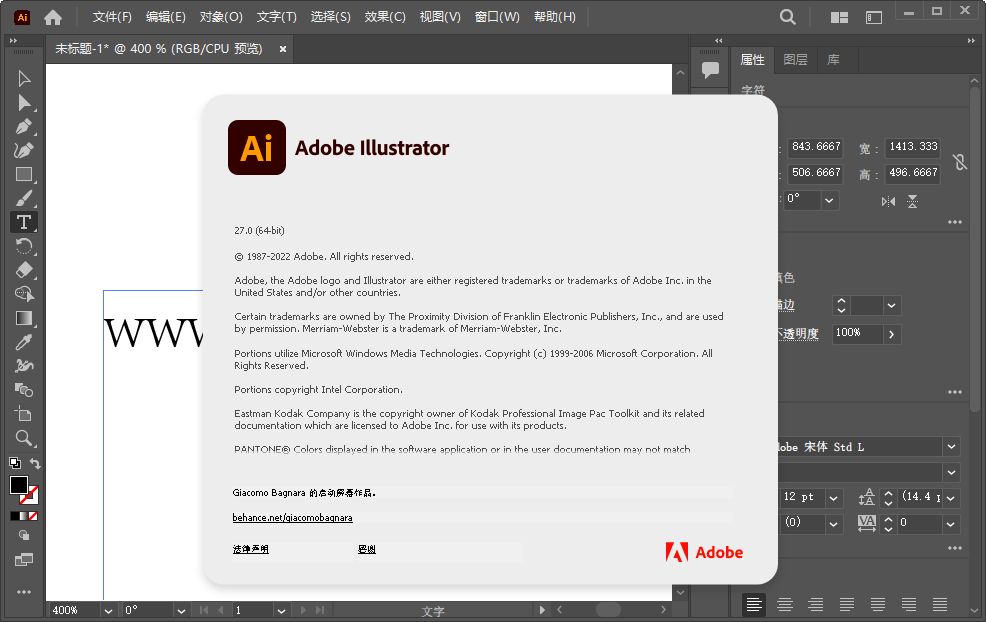Select the Eyedropper tool
This screenshot has width=986, height=622.
(23, 341)
